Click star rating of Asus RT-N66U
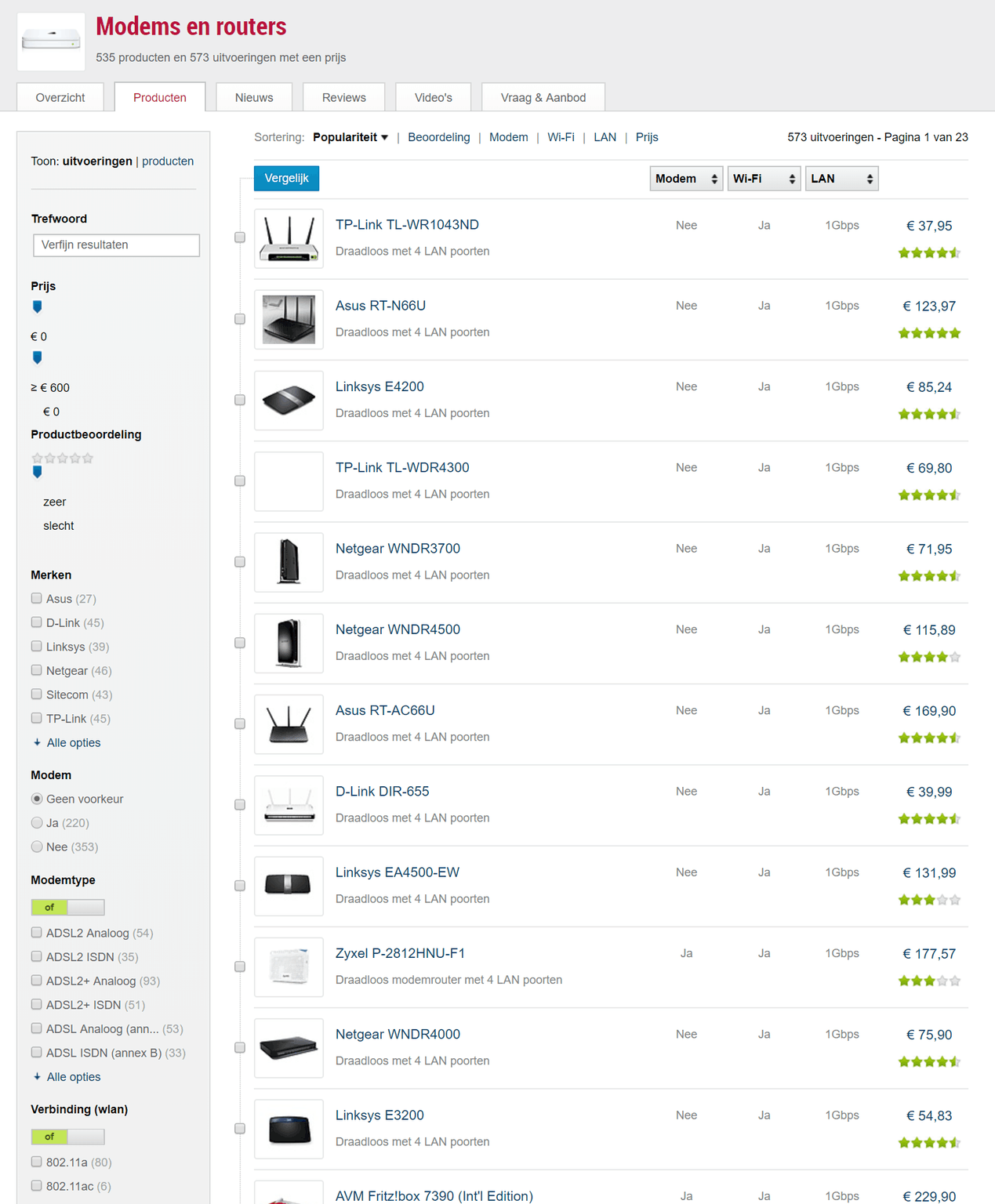The width and height of the screenshot is (995, 1204). click(929, 333)
